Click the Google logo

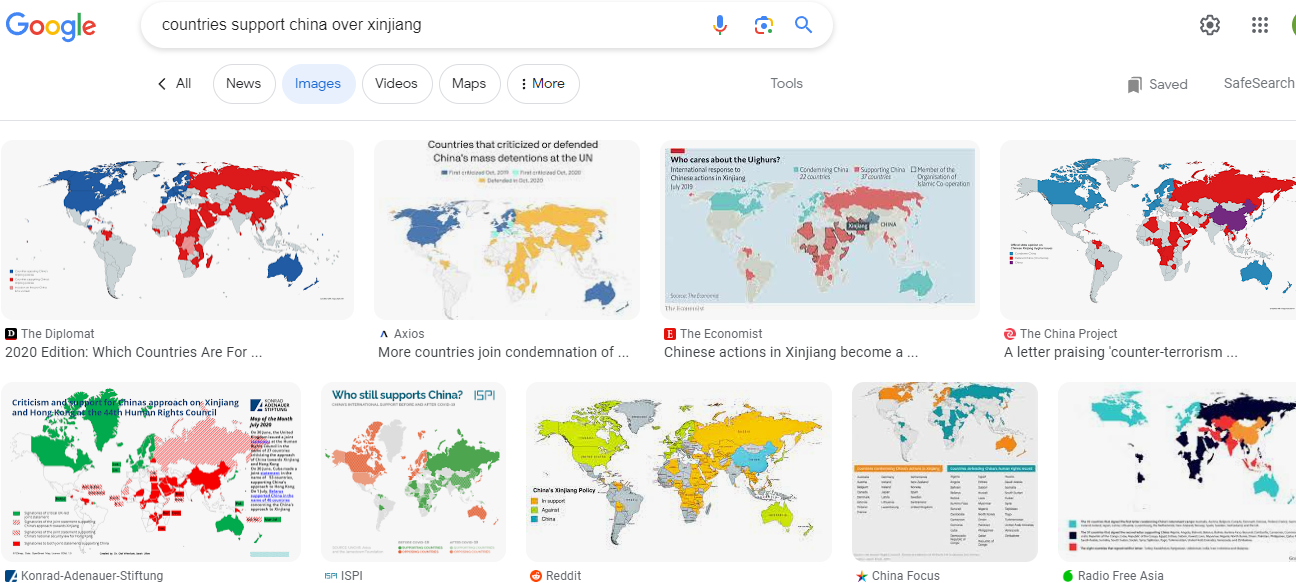coord(51,27)
